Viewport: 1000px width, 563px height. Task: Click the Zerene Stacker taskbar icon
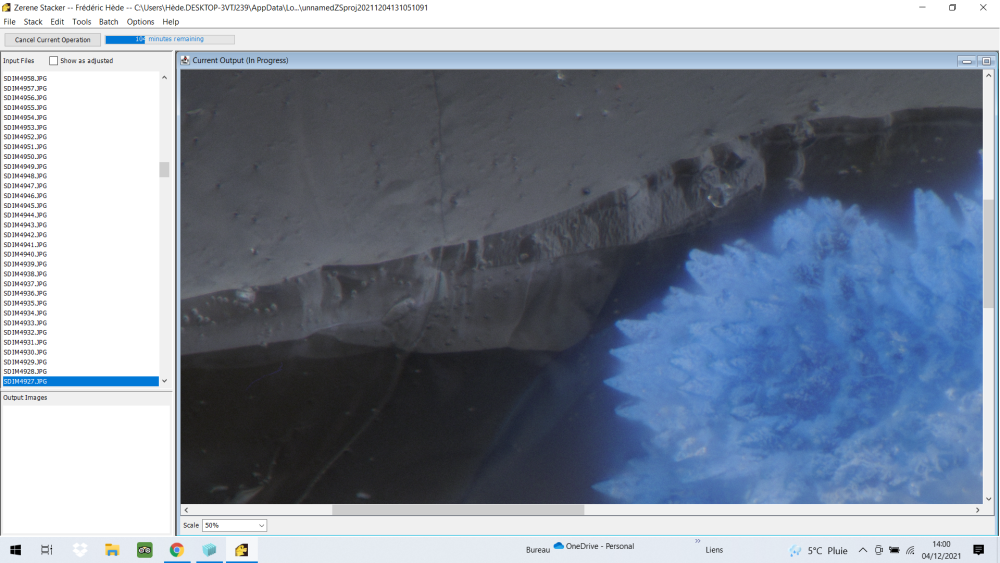242,550
